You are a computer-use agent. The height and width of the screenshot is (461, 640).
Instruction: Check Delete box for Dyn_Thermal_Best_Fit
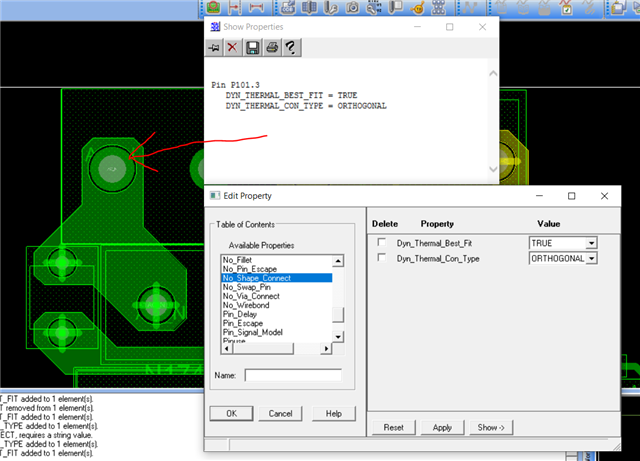[381, 243]
